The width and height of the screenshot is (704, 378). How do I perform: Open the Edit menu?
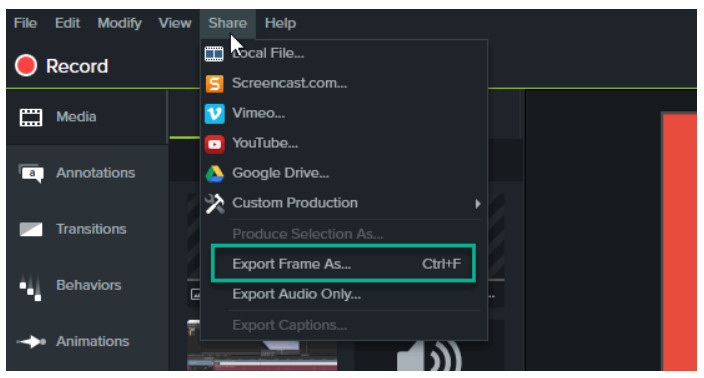point(67,23)
